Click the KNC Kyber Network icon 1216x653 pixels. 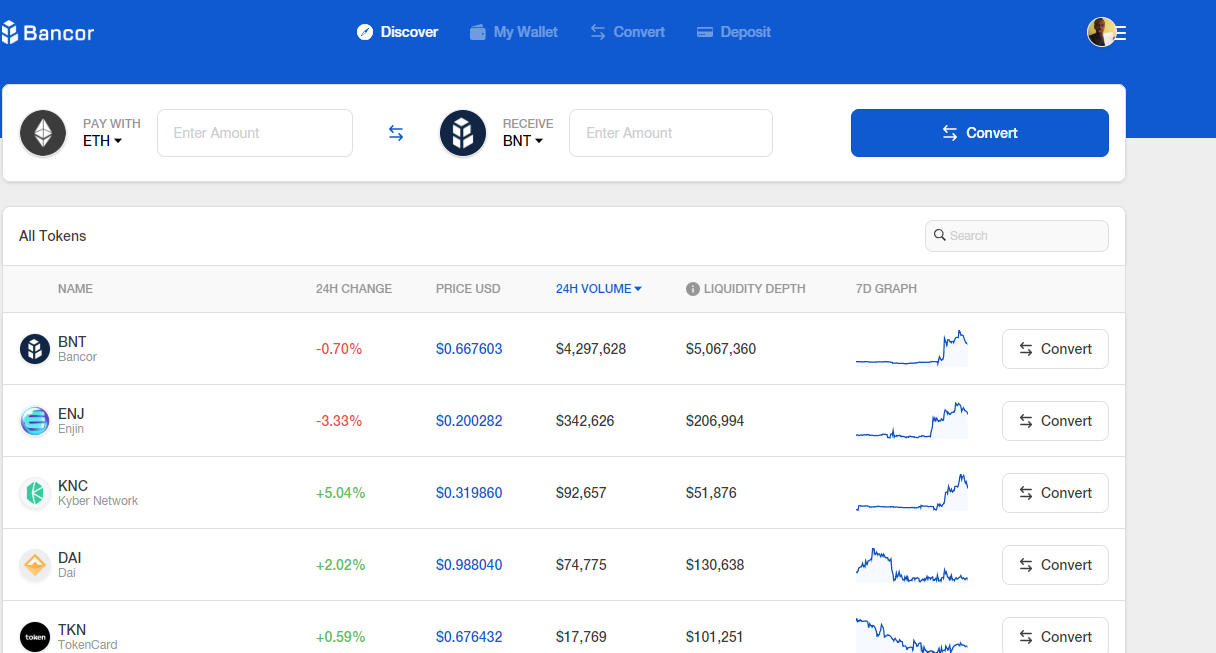[35, 493]
